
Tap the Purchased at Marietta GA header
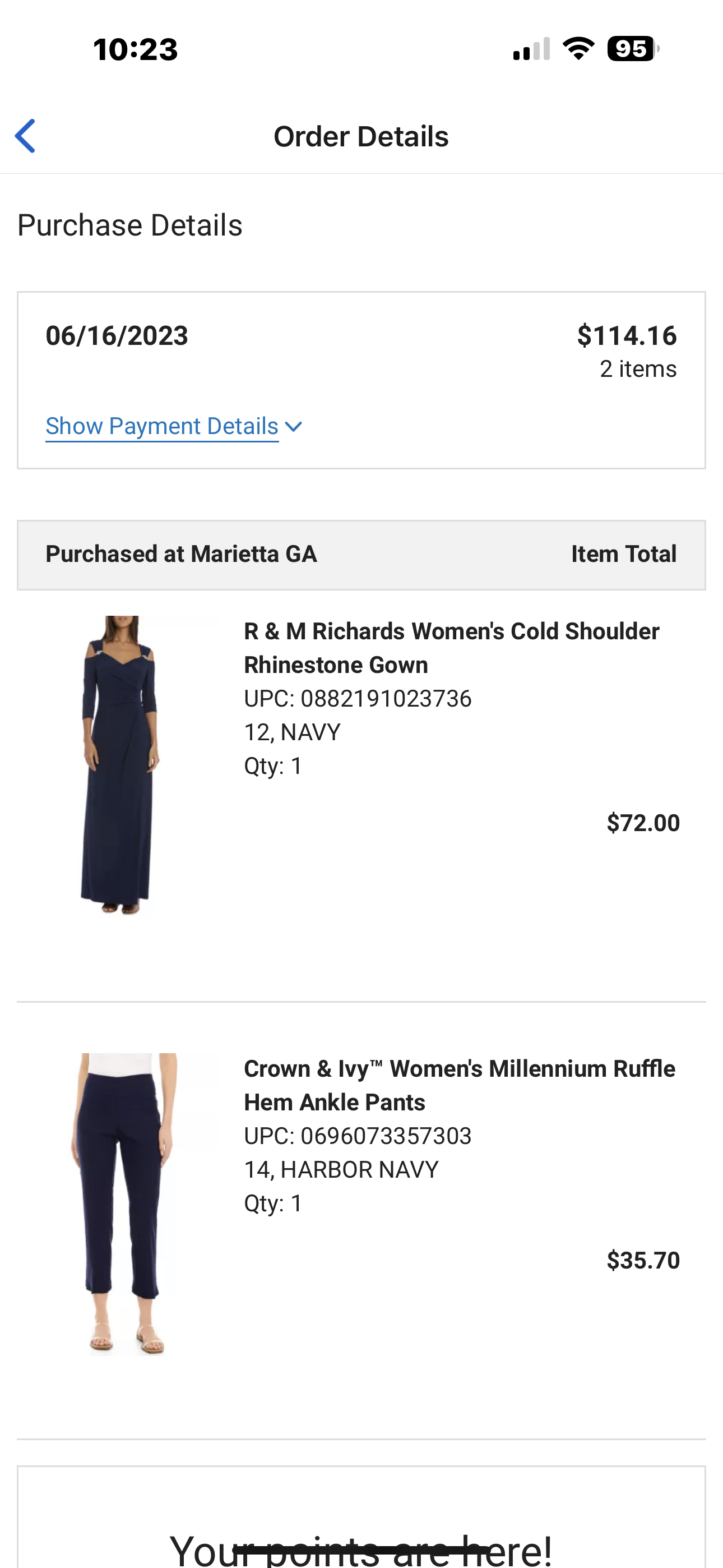(180, 555)
